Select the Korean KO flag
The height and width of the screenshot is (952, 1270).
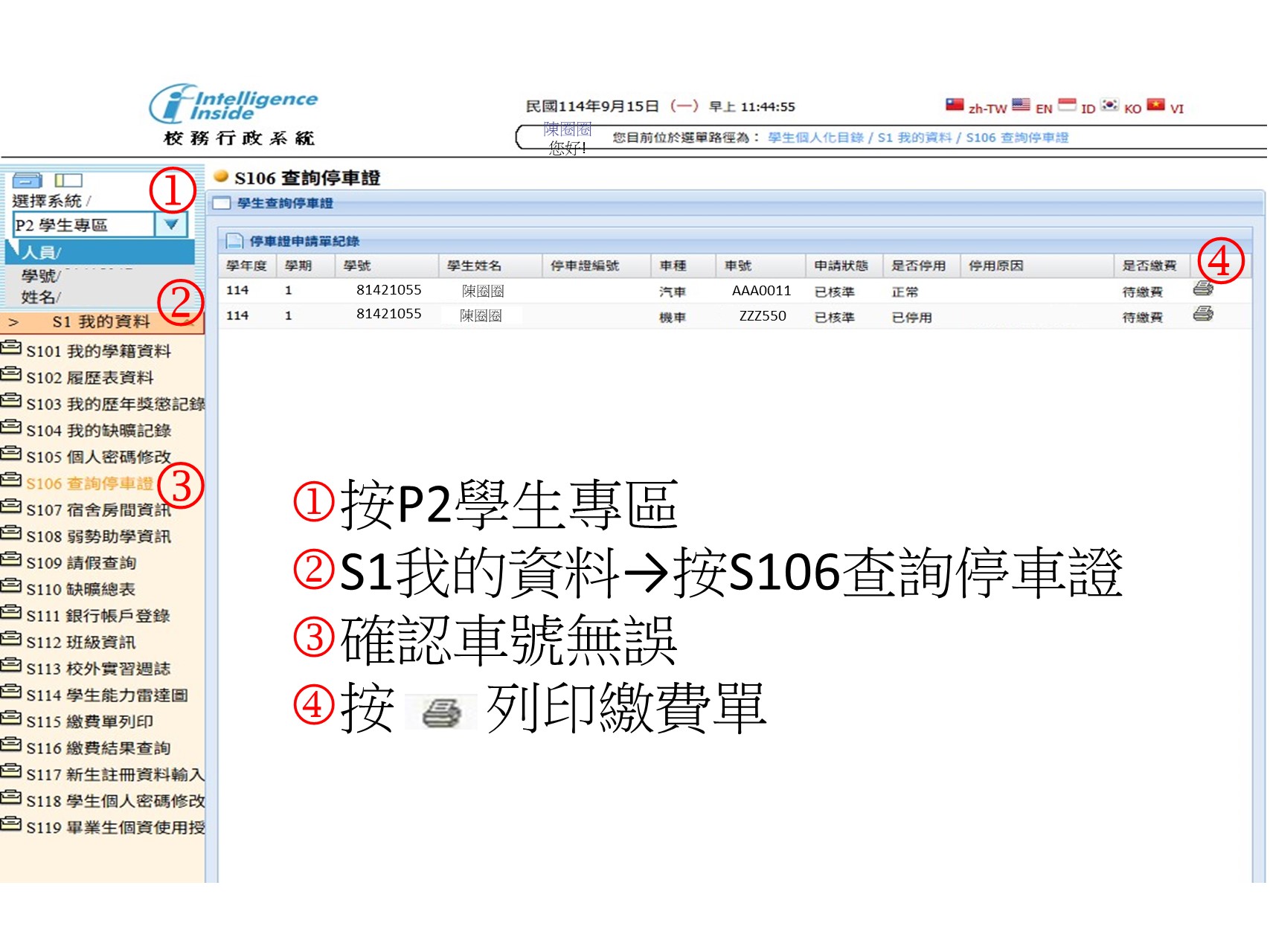(1109, 105)
